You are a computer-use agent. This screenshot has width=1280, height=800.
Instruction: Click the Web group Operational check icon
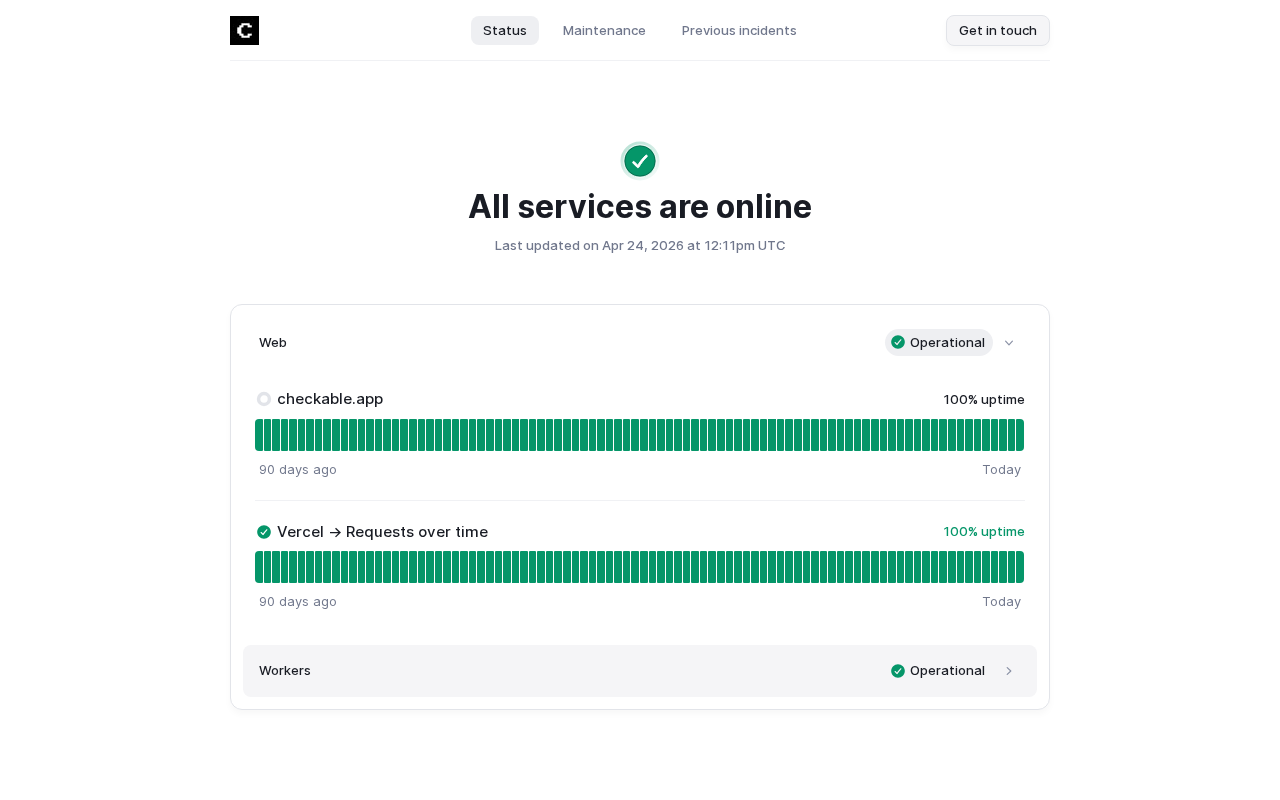[x=898, y=342]
